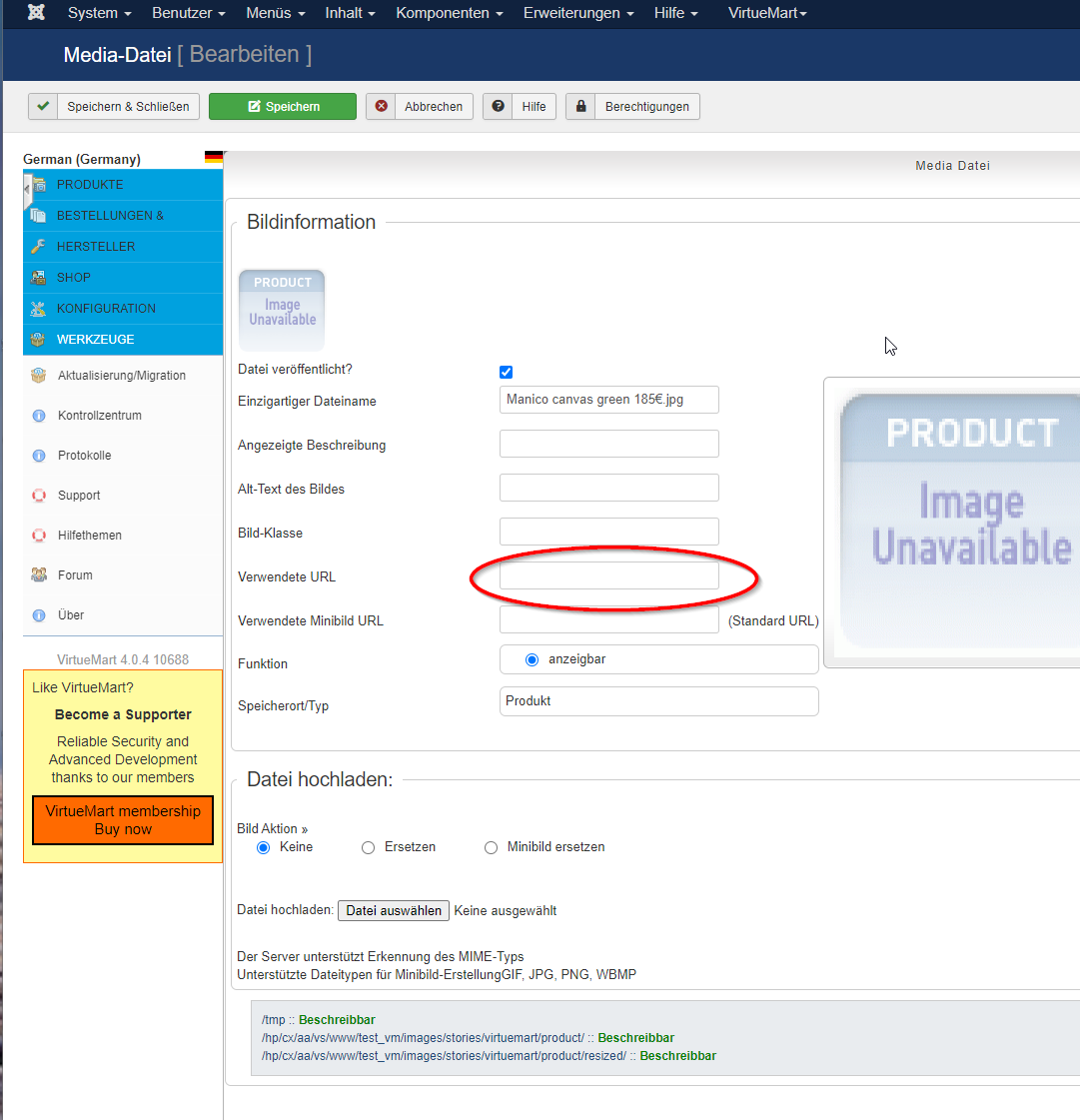
Task: Click the Protokolle info icon
Action: [x=39, y=456]
